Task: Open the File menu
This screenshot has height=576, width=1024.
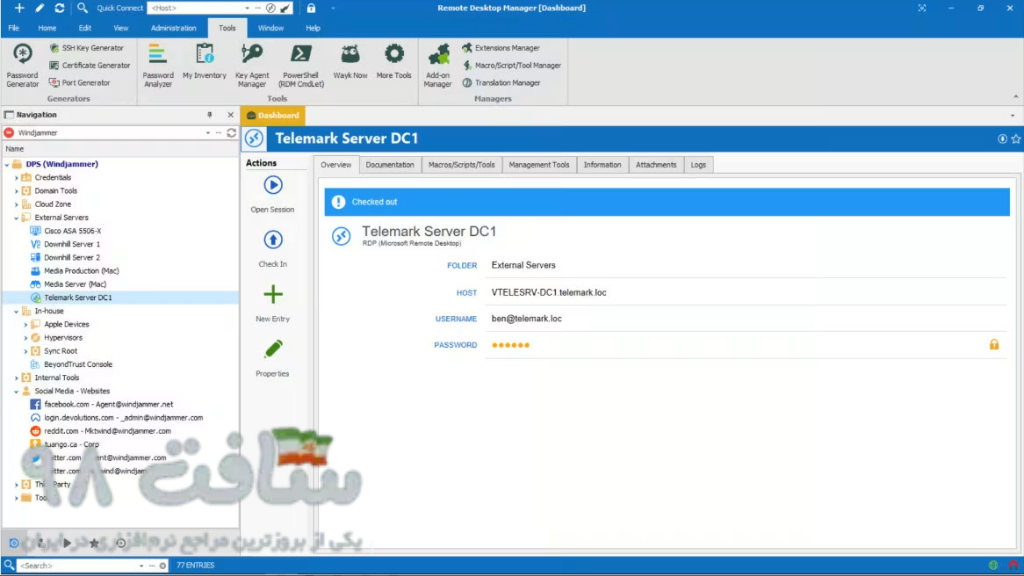Action: 14,28
